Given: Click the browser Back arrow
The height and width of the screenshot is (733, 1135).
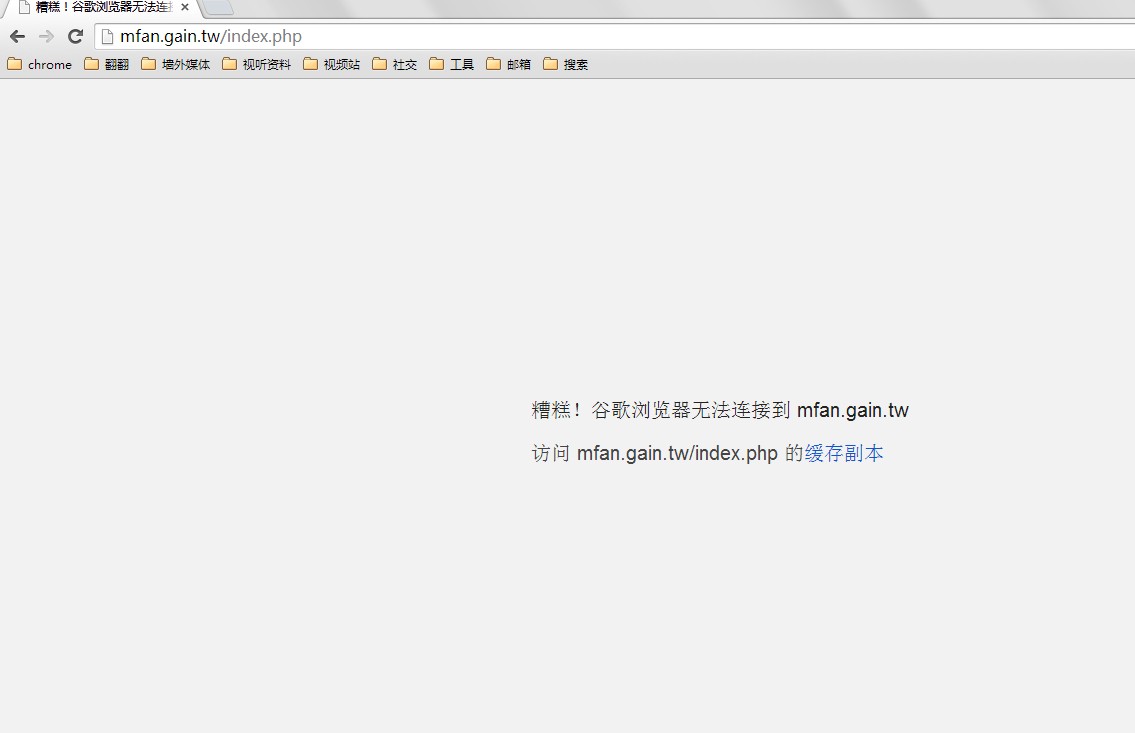Looking at the screenshot, I should (17, 36).
